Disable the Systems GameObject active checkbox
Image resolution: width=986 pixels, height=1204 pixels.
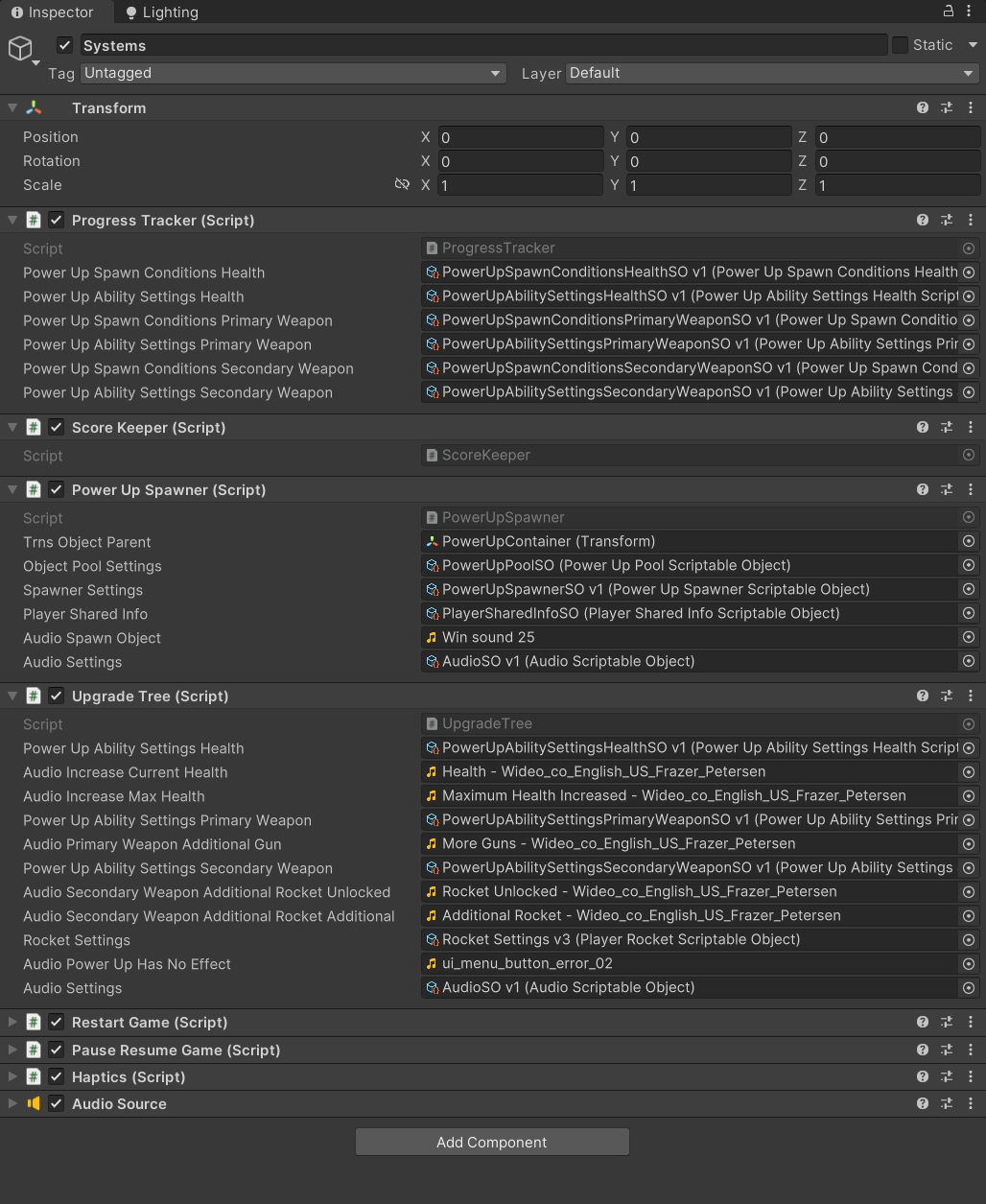[65, 45]
